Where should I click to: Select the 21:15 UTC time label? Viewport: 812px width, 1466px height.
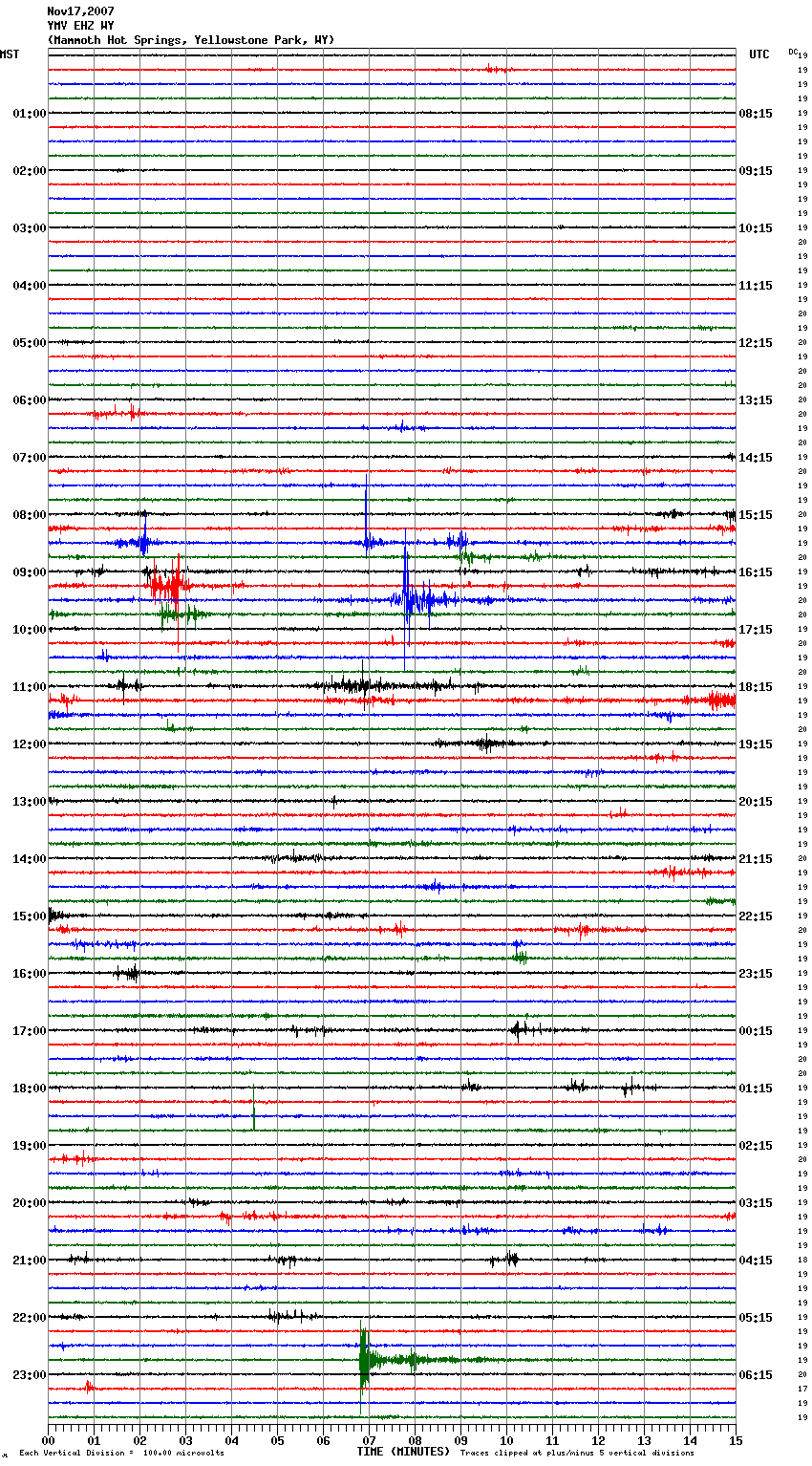756,859
